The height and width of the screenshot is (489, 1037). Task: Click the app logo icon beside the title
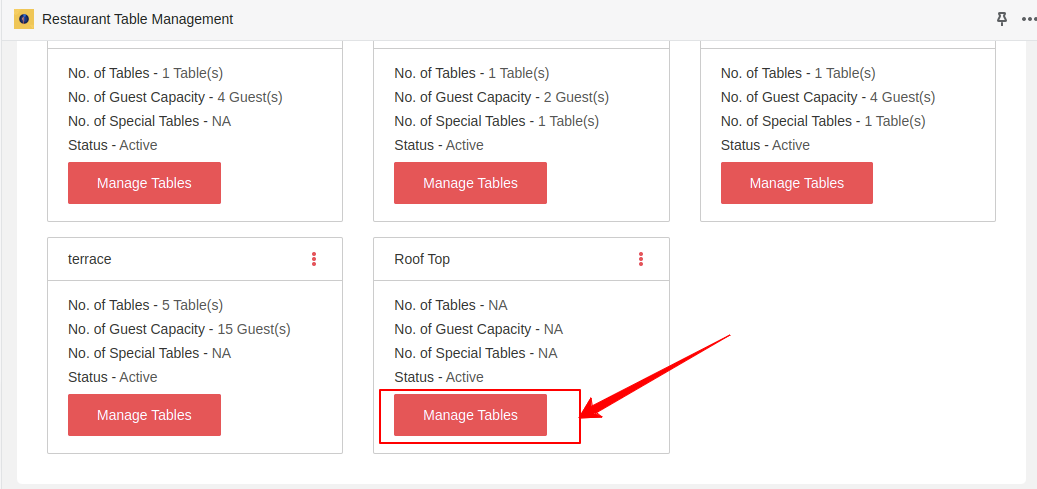tap(24, 19)
